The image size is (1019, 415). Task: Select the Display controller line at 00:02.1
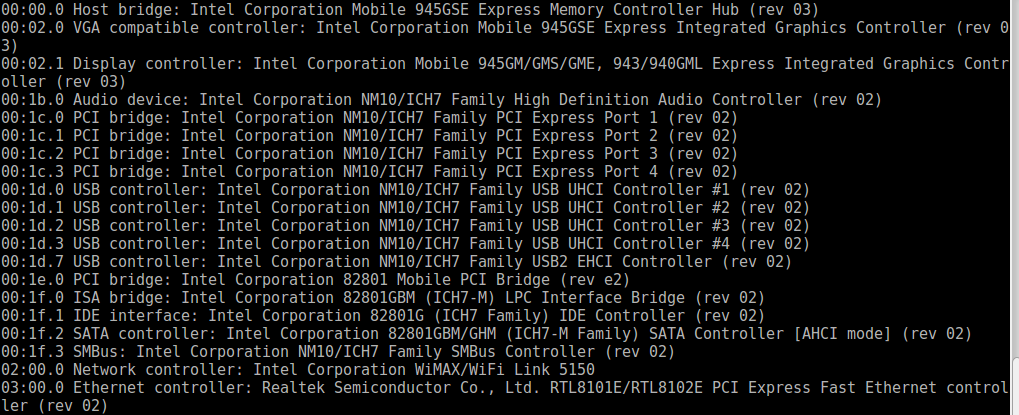click(500, 64)
